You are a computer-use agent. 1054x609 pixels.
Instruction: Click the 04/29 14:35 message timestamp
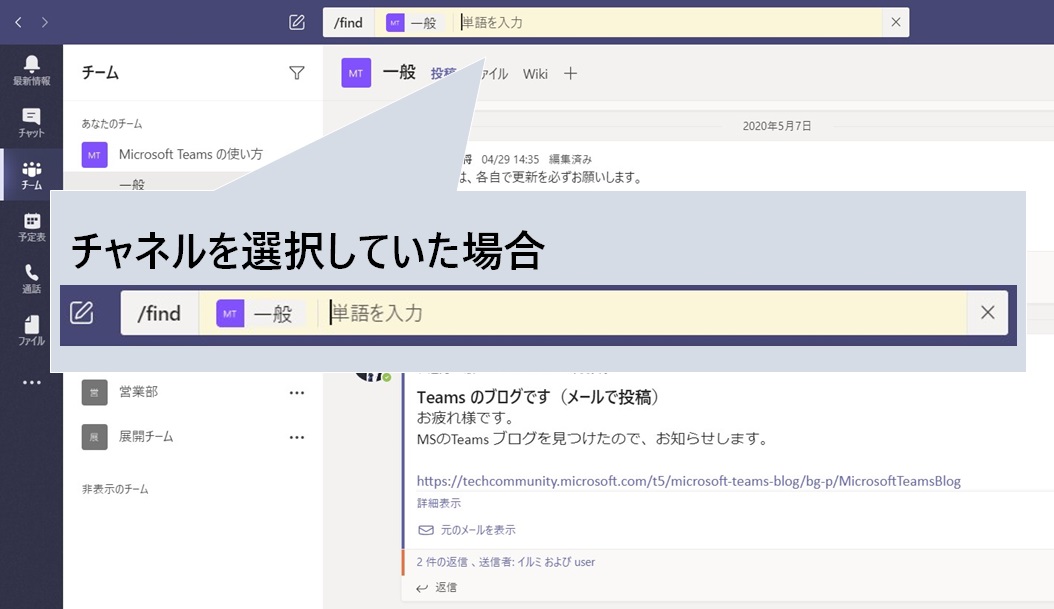(x=510, y=160)
